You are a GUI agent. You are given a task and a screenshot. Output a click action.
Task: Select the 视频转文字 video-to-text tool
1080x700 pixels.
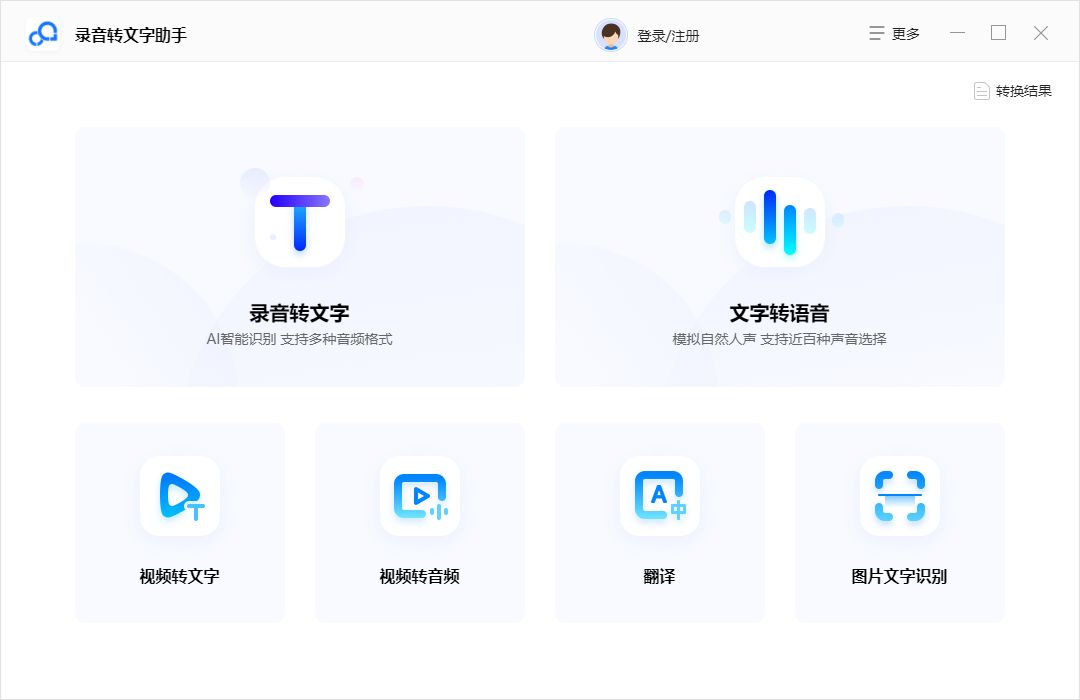pyautogui.click(x=179, y=522)
